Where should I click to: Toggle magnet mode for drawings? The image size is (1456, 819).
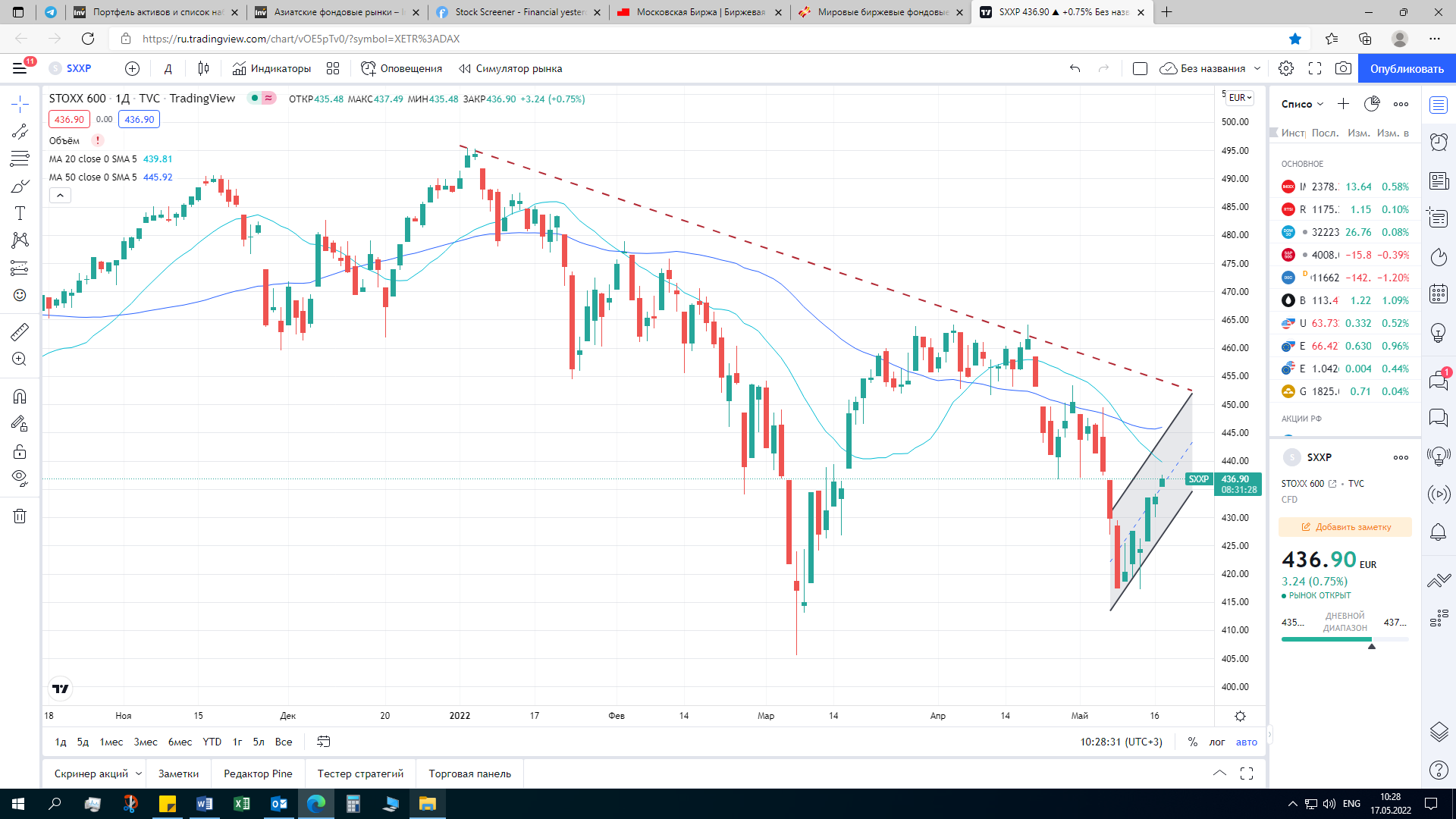[20, 397]
